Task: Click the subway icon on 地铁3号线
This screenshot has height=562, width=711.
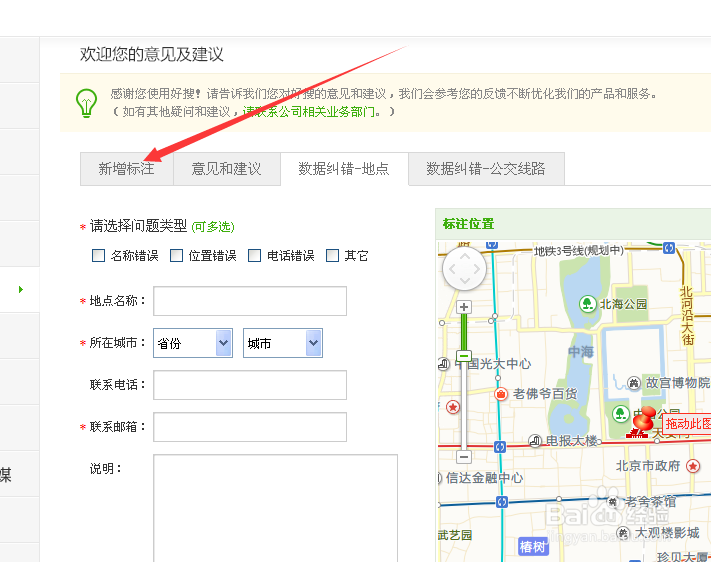Action: (669, 248)
